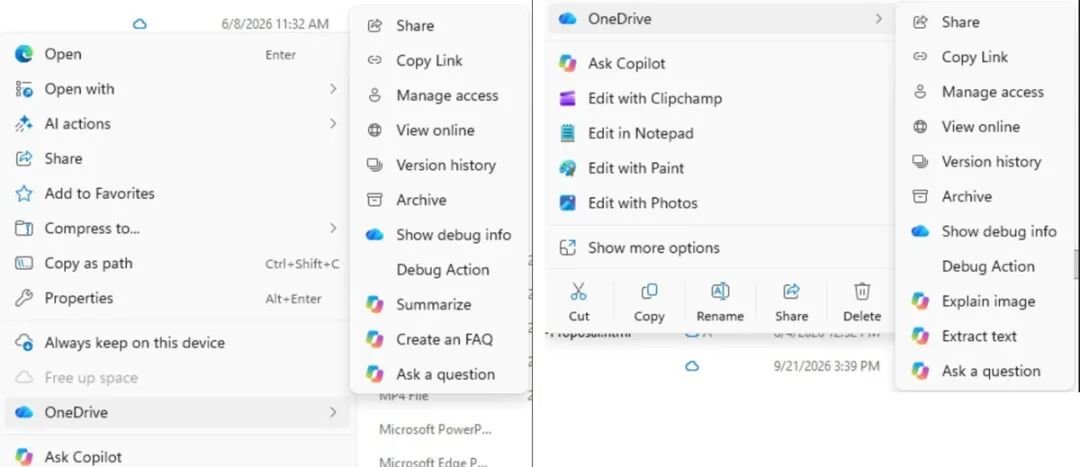Select Show debug info above the Summarize entry
Image resolution: width=1080 pixels, height=467 pixels.
[439, 235]
